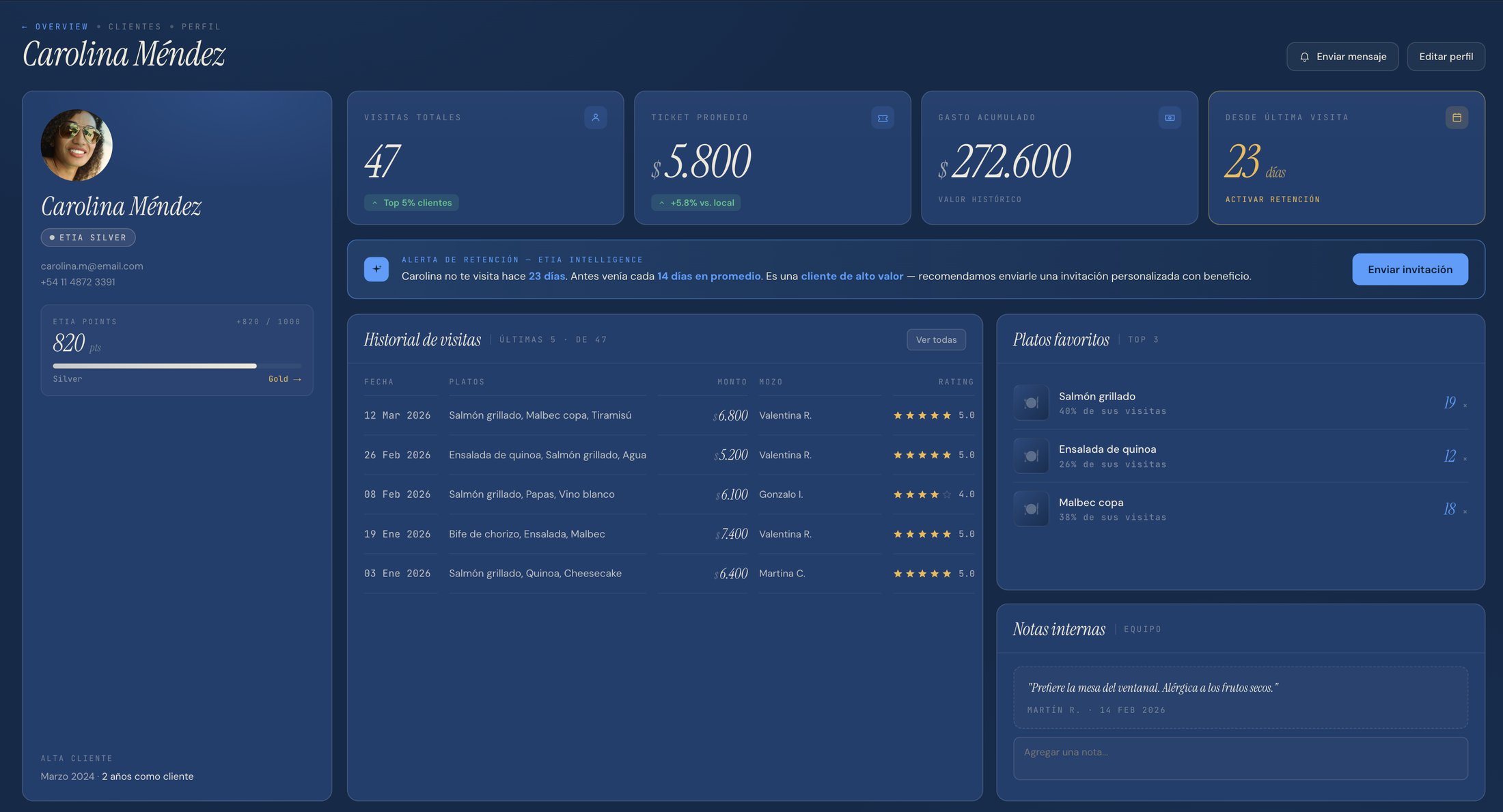The height and width of the screenshot is (812, 1503).
Task: Send the invitation with Enviar invitación
Action: coord(1410,269)
